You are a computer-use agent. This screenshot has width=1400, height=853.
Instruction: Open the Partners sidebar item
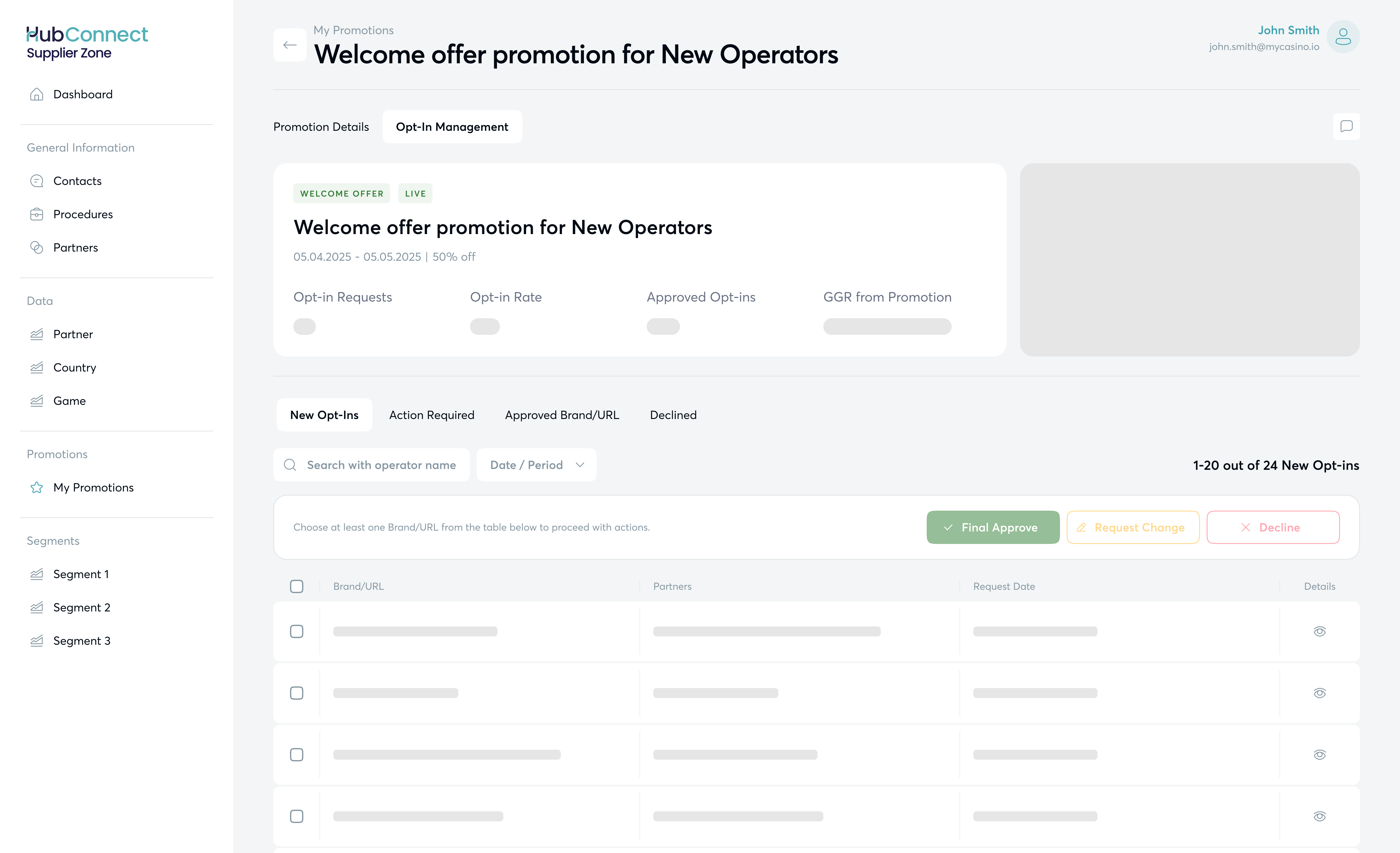76,248
